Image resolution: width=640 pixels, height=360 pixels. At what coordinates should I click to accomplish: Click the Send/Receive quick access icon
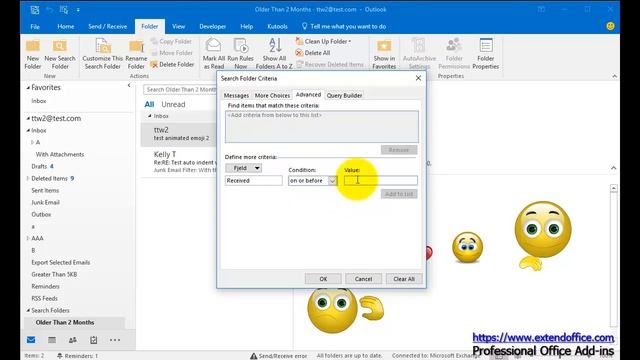tap(64, 9)
